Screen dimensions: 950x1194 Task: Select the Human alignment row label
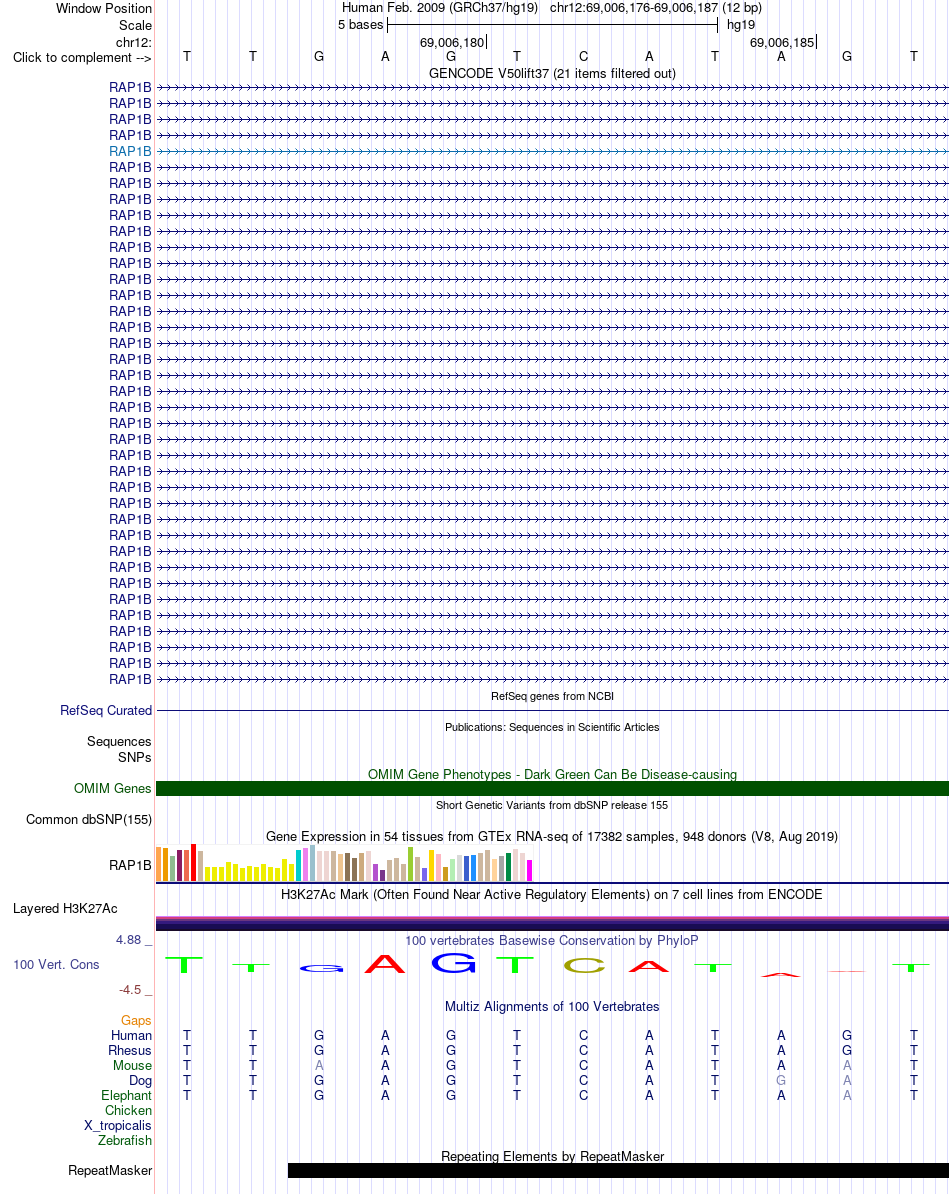click(x=132, y=1036)
